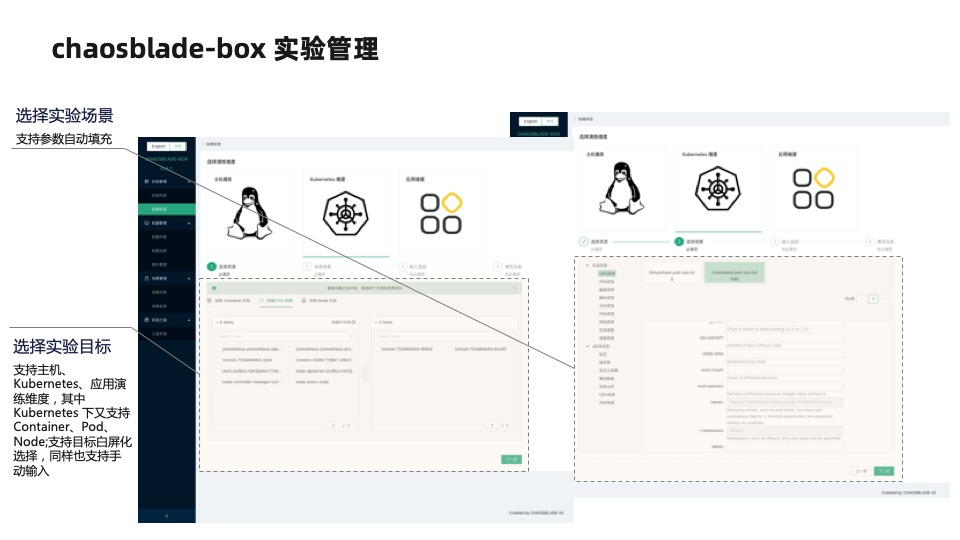Viewport: 960px width, 540px height.
Task: Click the 实验管理 sidebar section icon
Action: click(x=147, y=182)
